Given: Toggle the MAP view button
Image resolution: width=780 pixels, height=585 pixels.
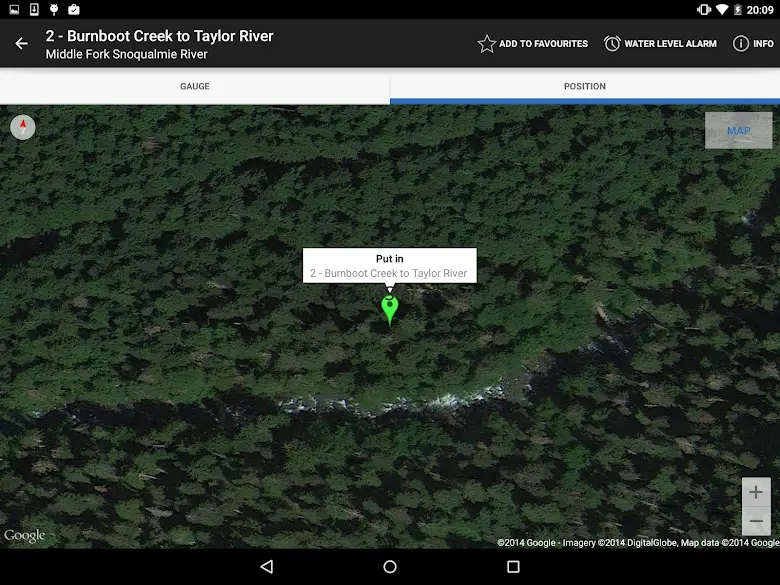Looking at the screenshot, I should pos(739,130).
